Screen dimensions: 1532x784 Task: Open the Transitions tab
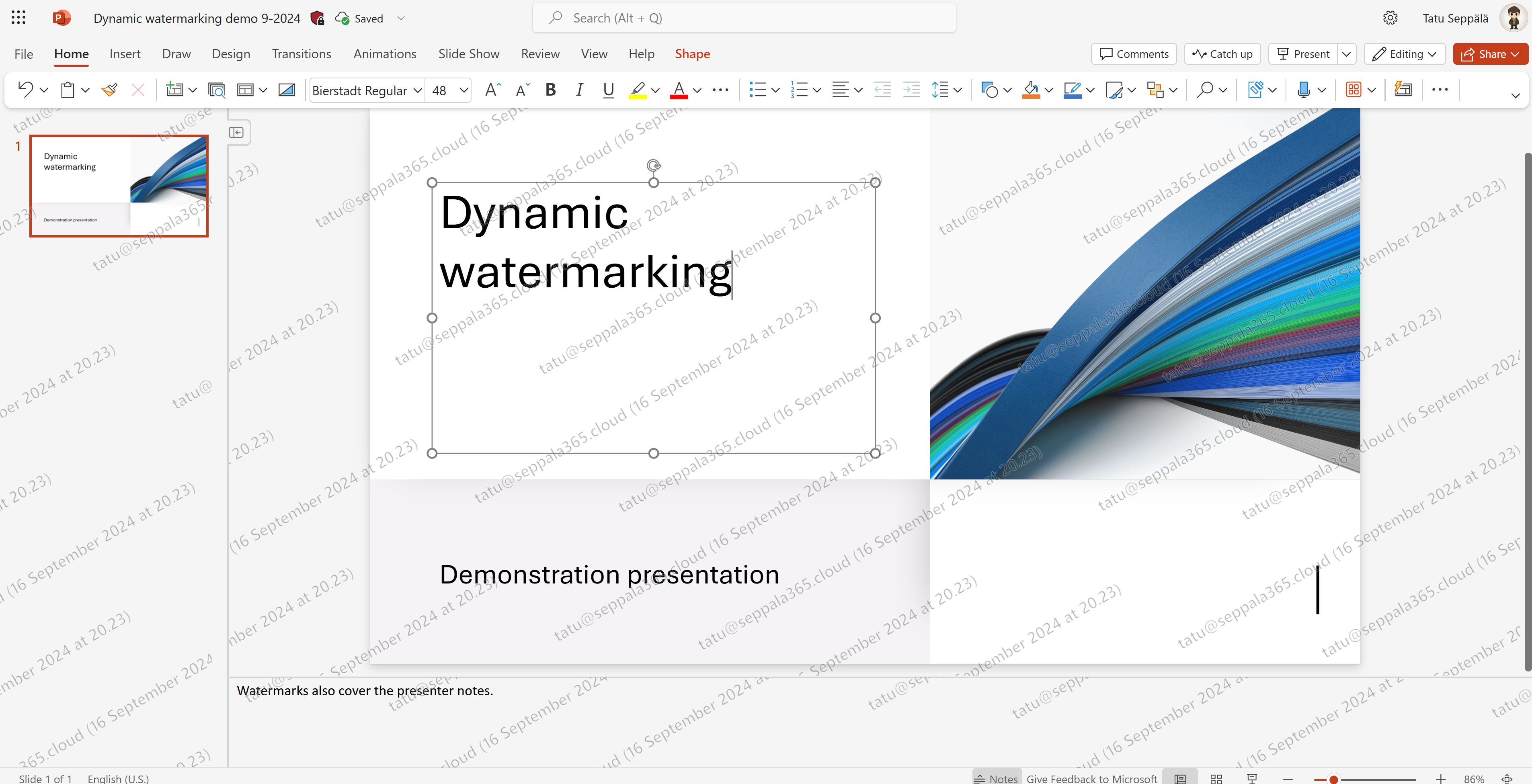click(301, 54)
